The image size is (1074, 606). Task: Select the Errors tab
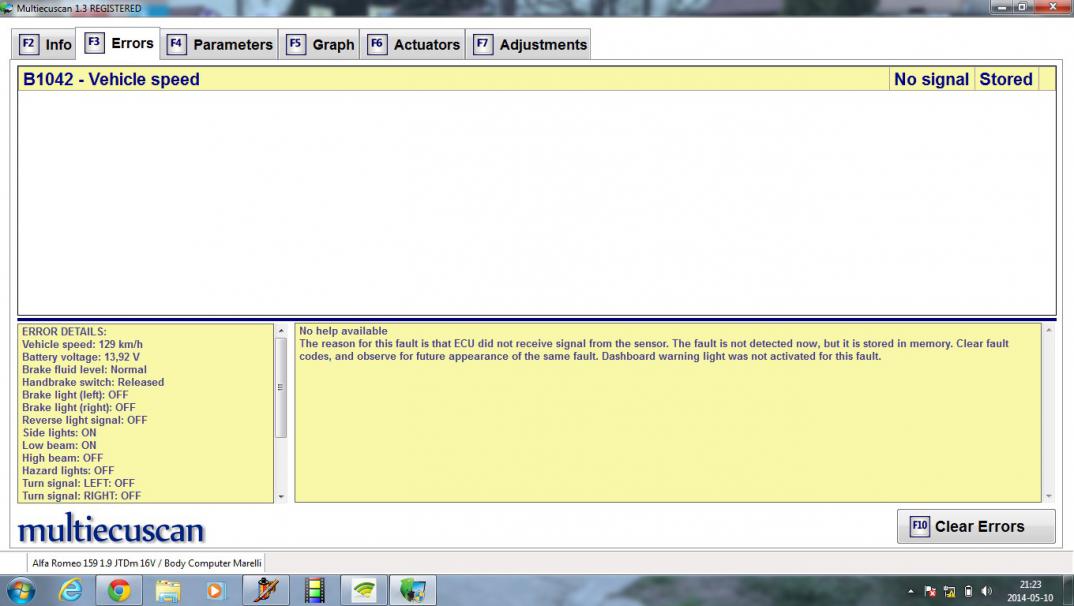tap(118, 43)
